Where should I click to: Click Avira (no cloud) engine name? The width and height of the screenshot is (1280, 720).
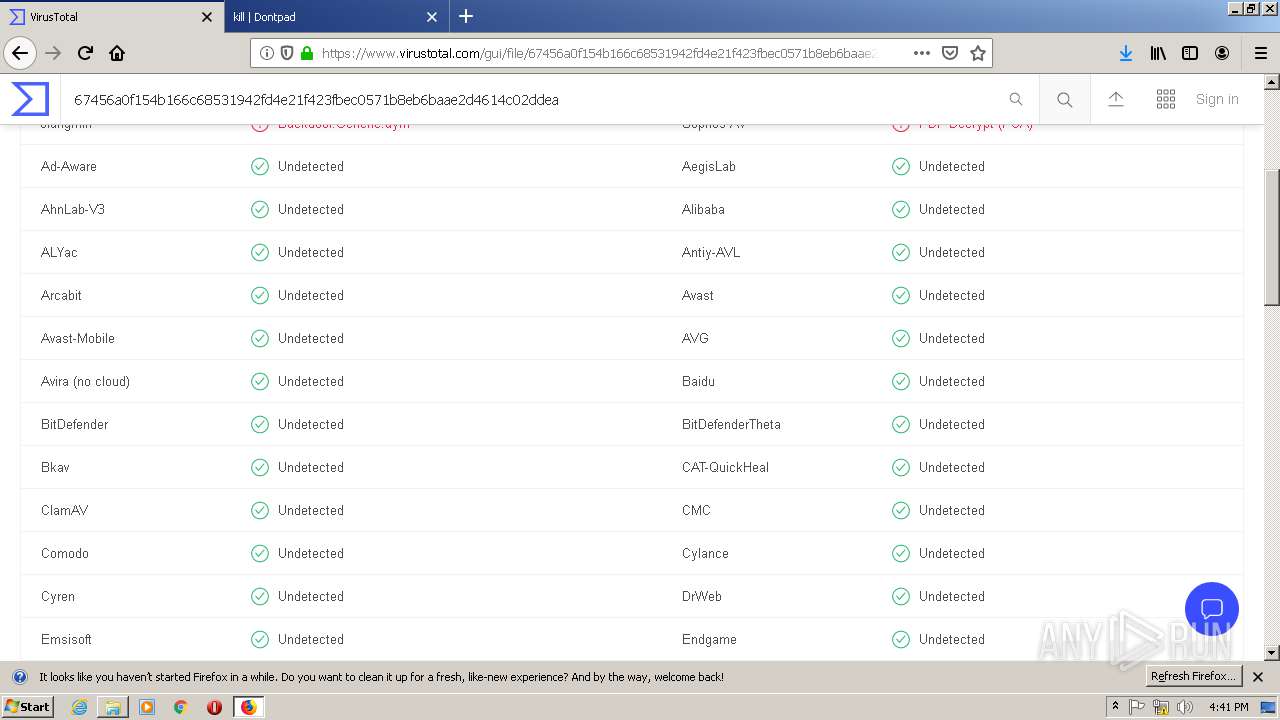pos(86,381)
